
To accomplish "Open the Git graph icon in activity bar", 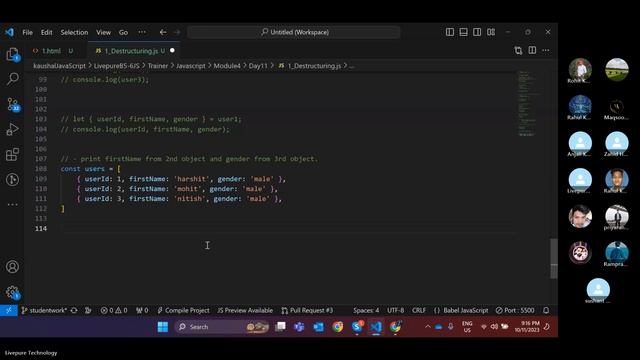I will pyautogui.click(x=13, y=179).
